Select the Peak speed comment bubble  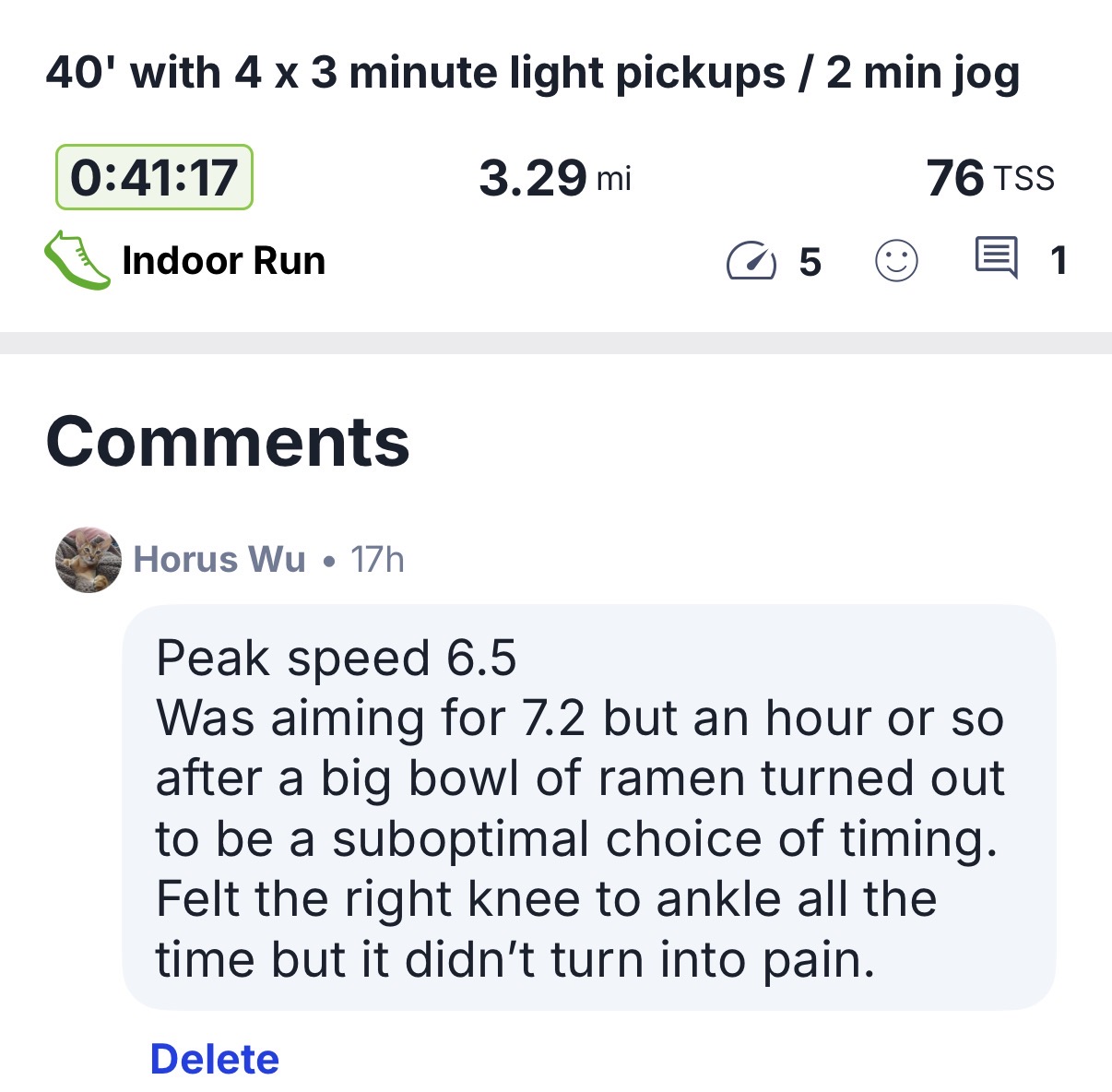588,807
